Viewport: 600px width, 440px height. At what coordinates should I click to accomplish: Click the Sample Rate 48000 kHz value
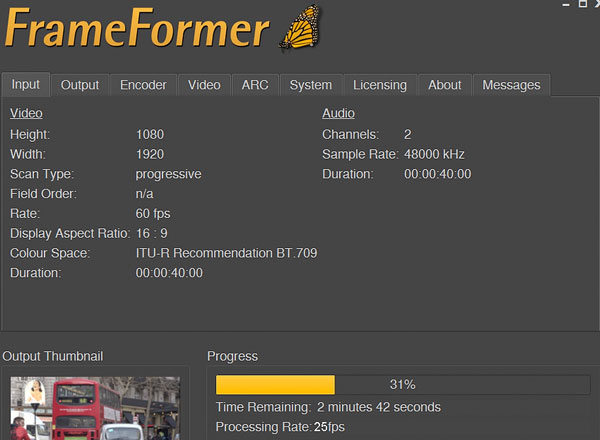click(x=434, y=154)
